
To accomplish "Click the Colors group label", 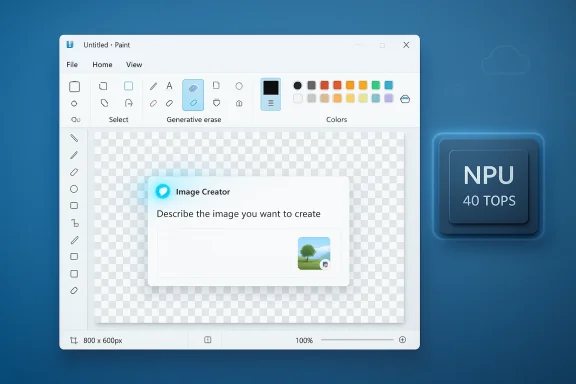I will pos(336,119).
